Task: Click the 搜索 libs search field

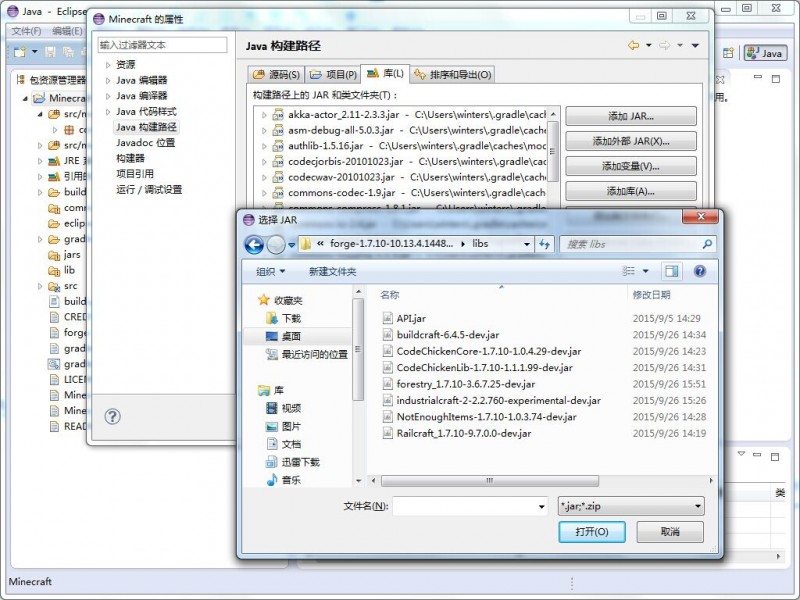Action: [x=637, y=244]
